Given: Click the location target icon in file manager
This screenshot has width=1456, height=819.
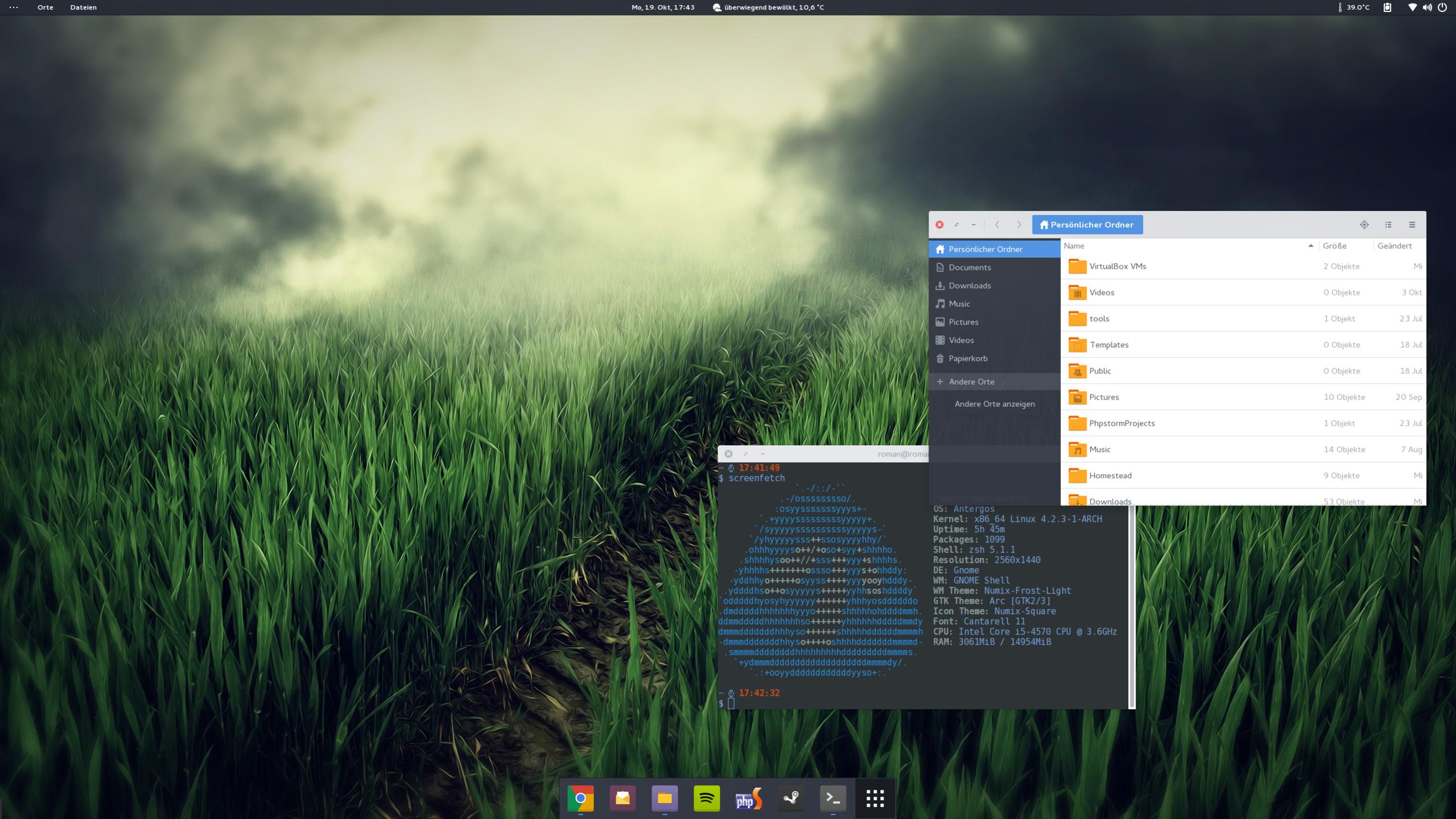Looking at the screenshot, I should coord(1364,225).
